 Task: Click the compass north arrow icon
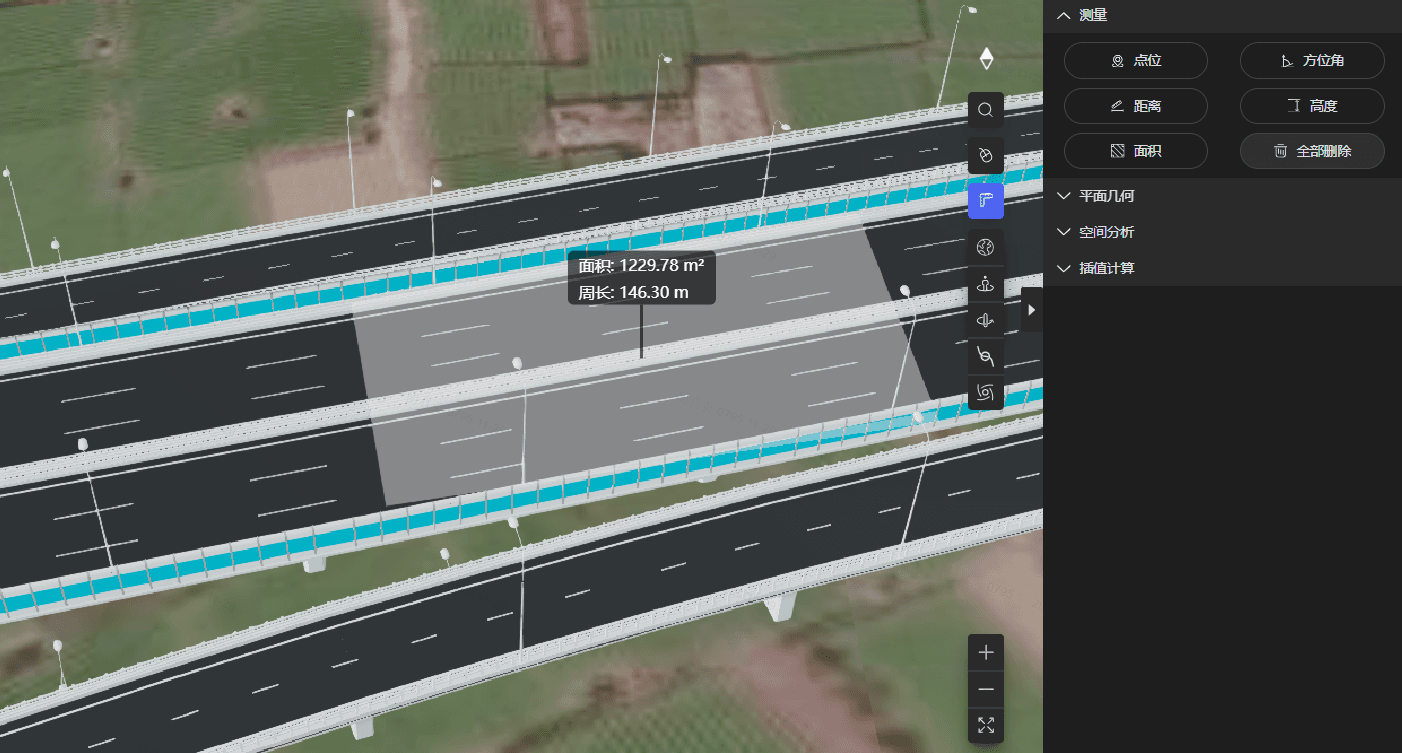(986, 59)
